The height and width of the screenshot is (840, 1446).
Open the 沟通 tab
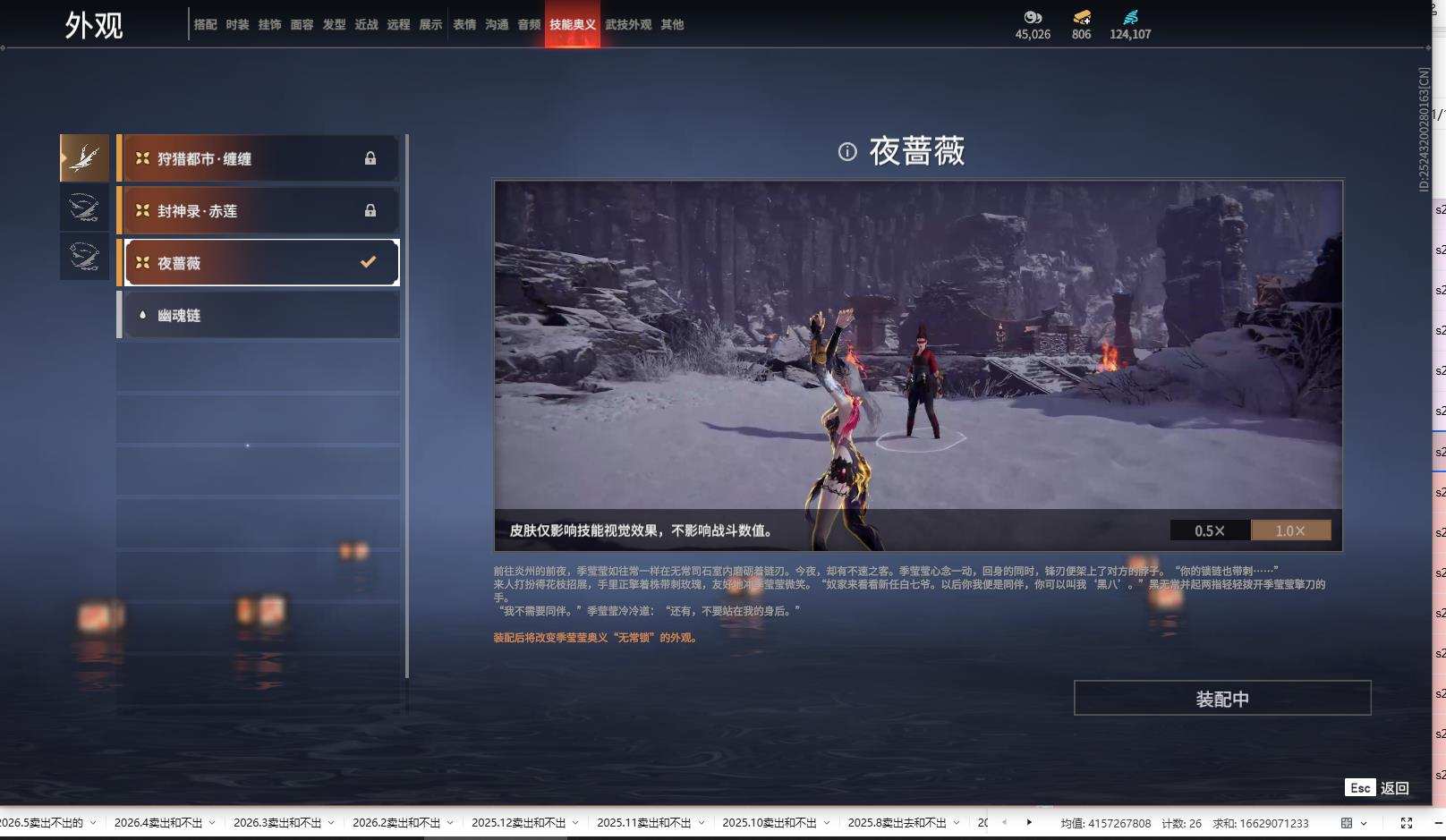pos(497,25)
